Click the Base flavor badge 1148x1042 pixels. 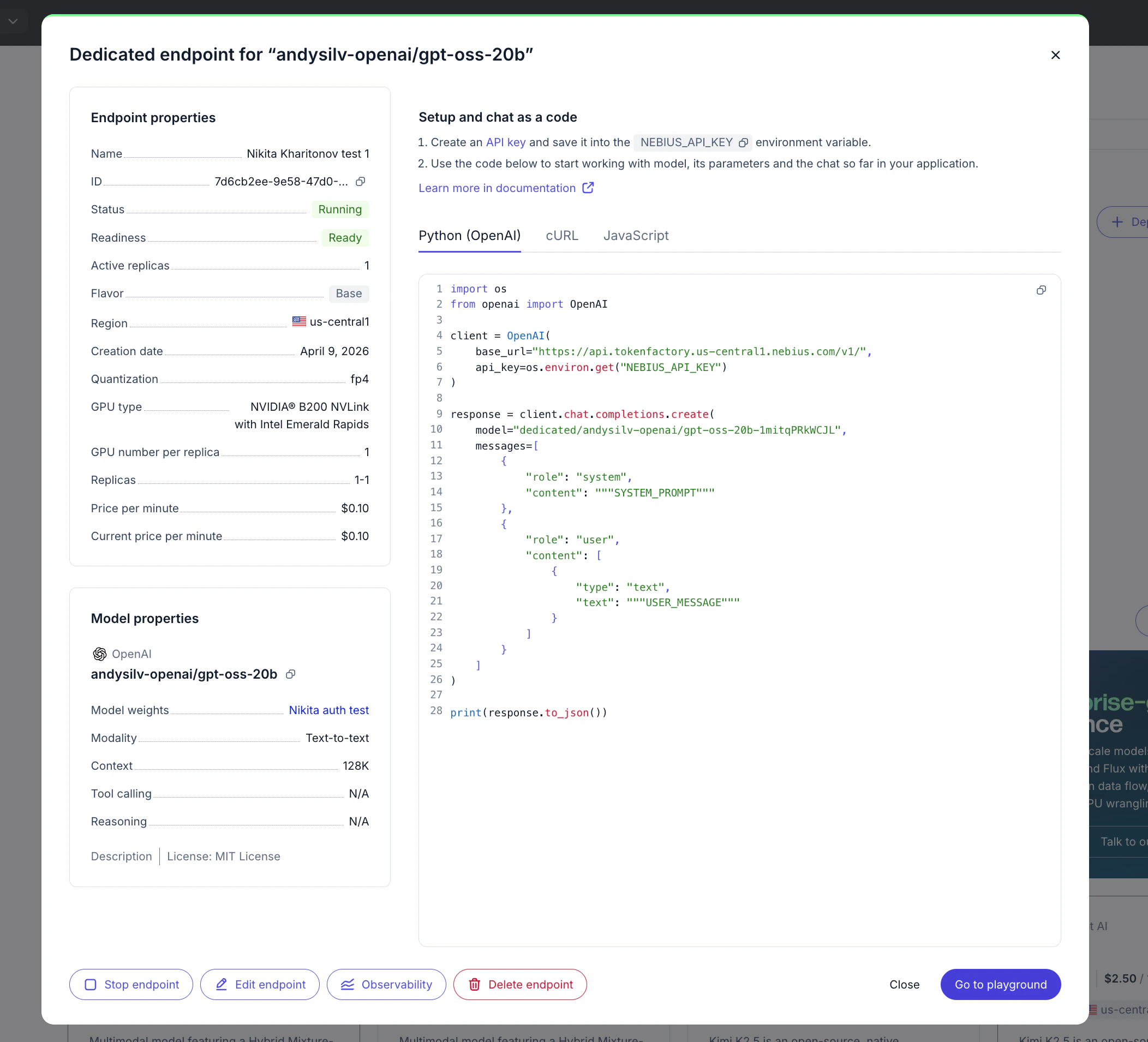click(x=349, y=294)
